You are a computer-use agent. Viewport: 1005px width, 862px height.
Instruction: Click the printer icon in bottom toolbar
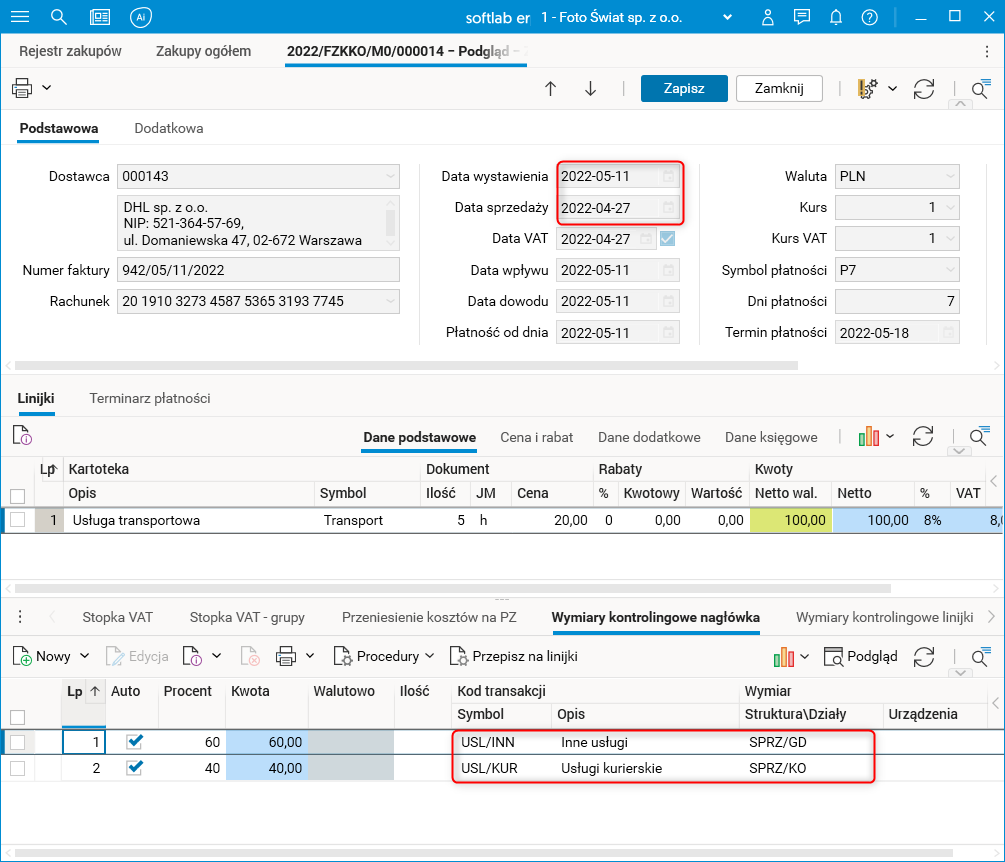(286, 656)
